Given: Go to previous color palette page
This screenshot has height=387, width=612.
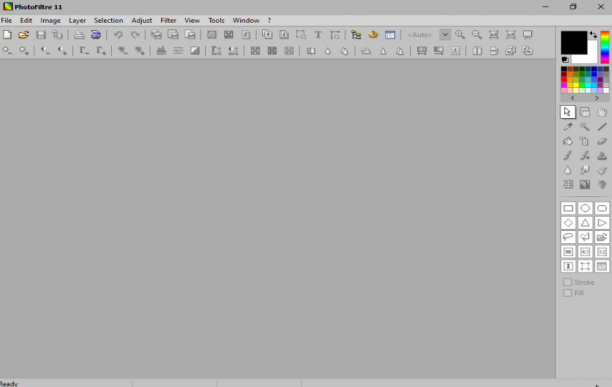Looking at the screenshot, I should coord(573,98).
